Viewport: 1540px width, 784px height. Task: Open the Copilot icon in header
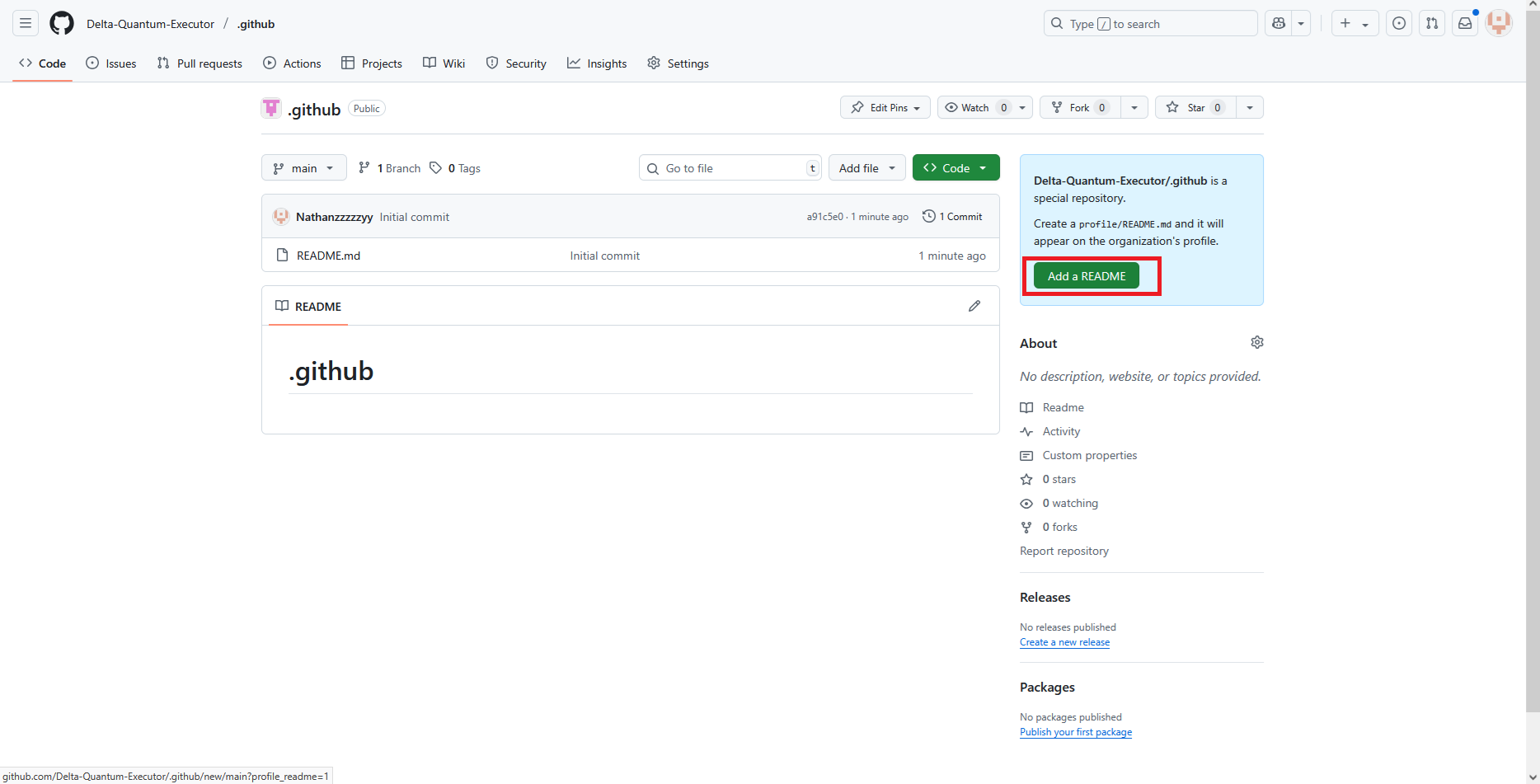[1279, 23]
